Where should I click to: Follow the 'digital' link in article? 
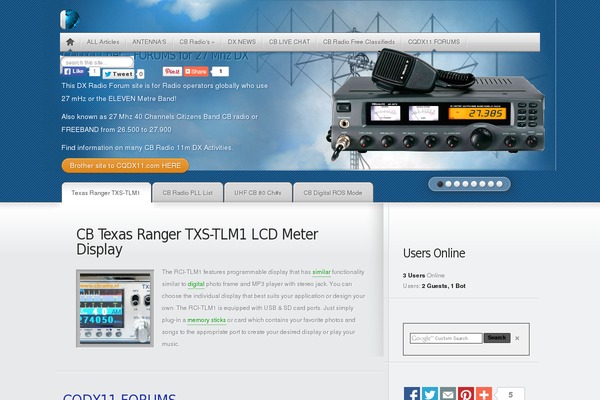(x=196, y=284)
